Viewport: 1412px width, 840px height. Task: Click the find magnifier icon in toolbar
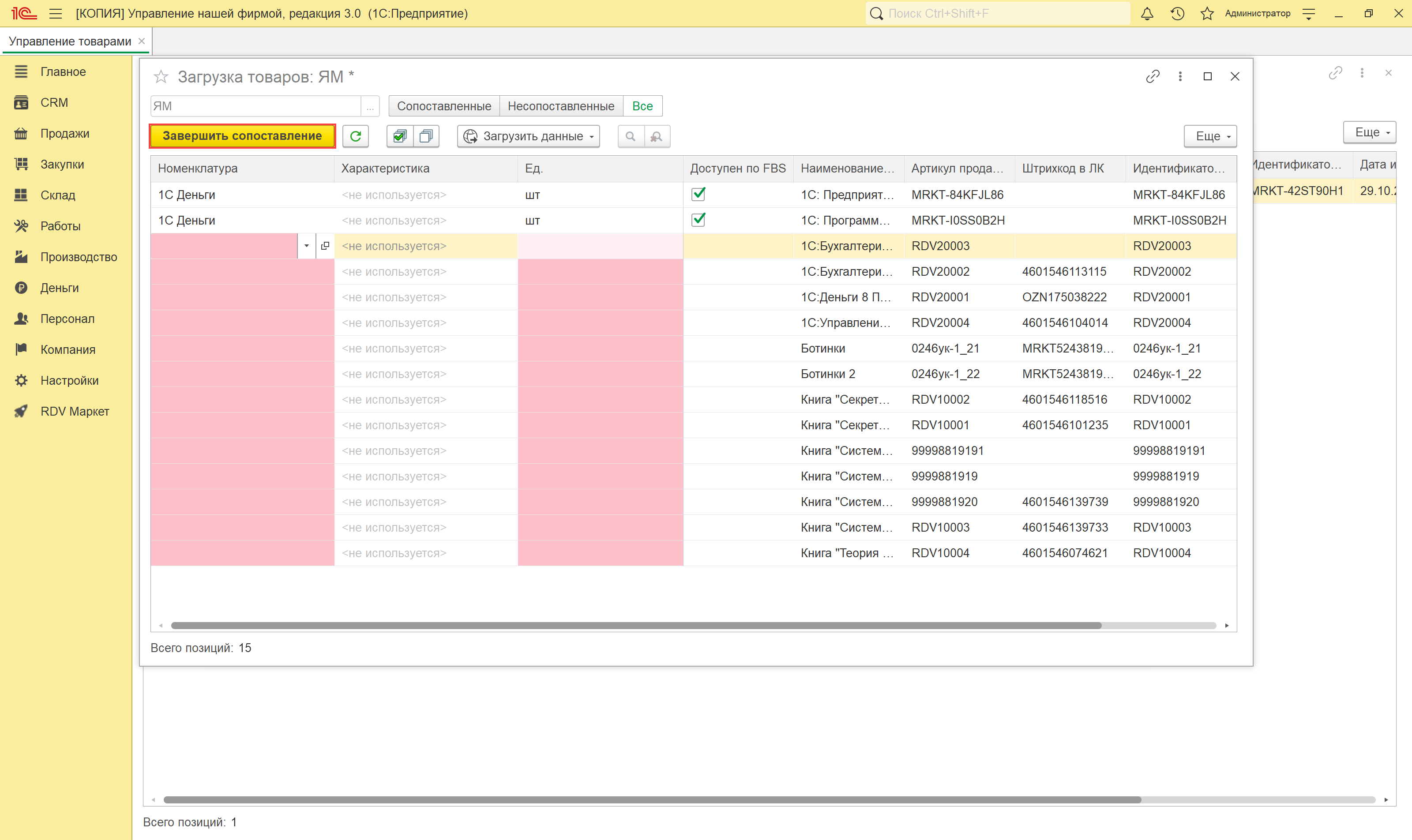pos(631,136)
